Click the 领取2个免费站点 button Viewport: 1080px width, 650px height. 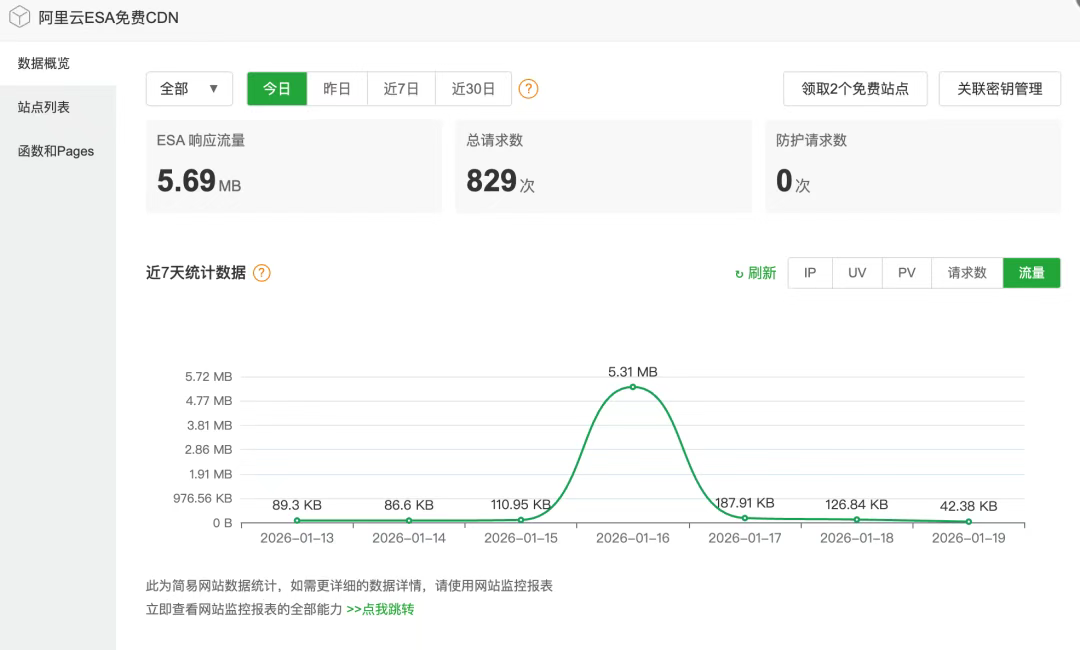[855, 89]
